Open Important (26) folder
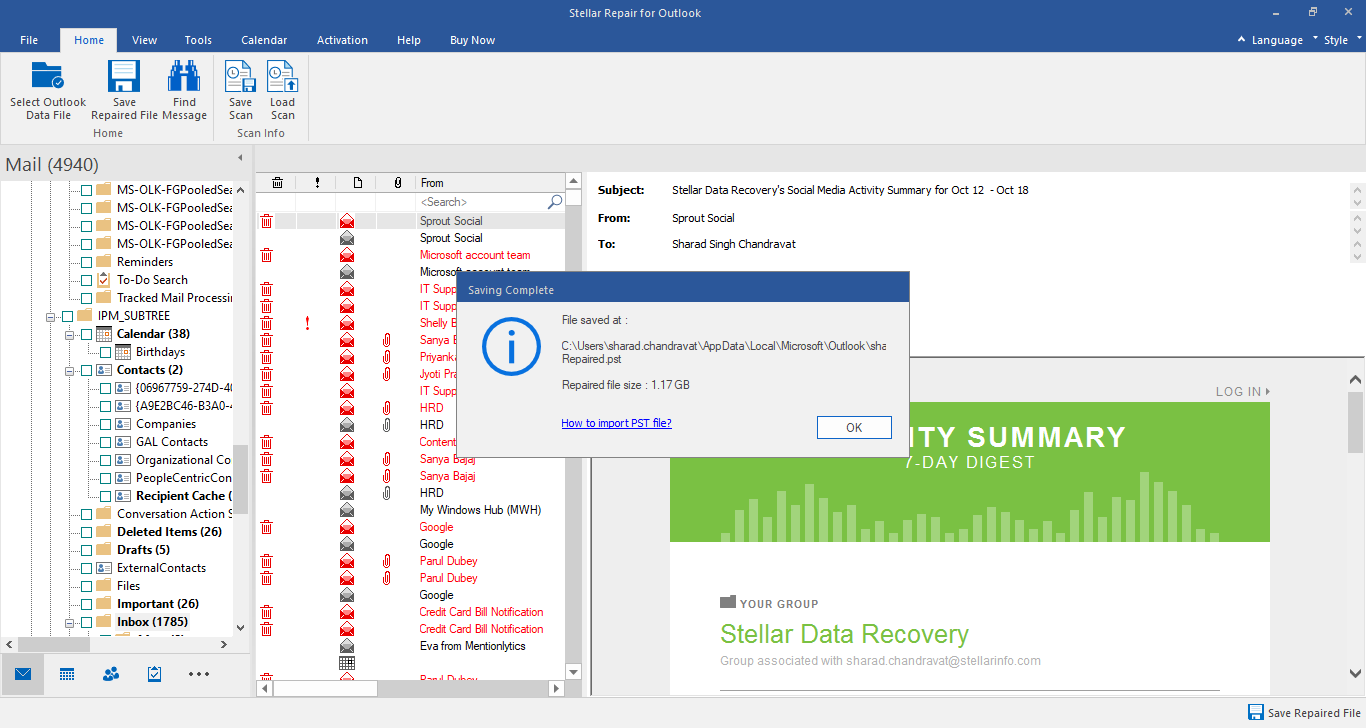This screenshot has width=1366, height=728. [158, 604]
